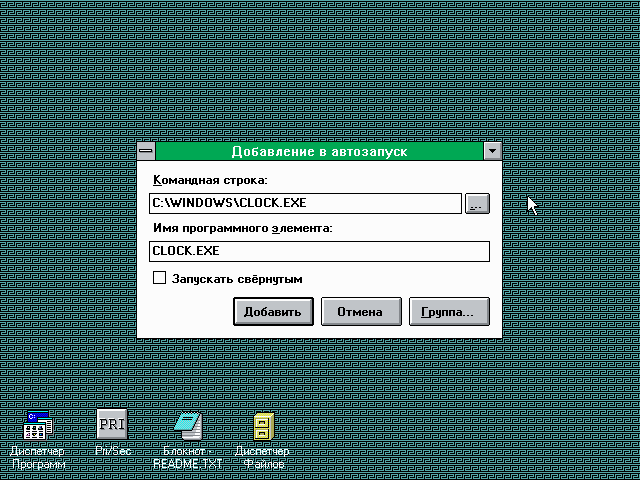Click the Имя программного элемента text field
Viewport: 640px width, 480px height.
tap(319, 252)
